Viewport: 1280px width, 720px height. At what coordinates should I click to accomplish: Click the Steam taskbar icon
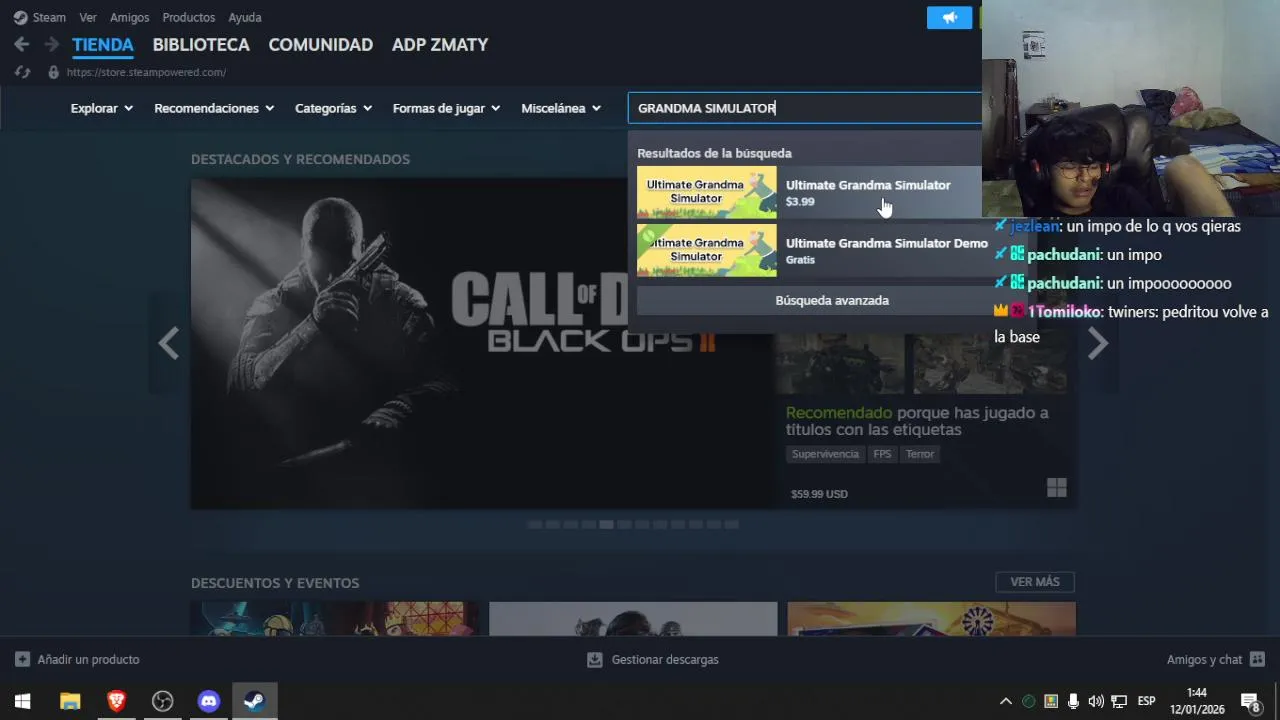click(x=254, y=701)
